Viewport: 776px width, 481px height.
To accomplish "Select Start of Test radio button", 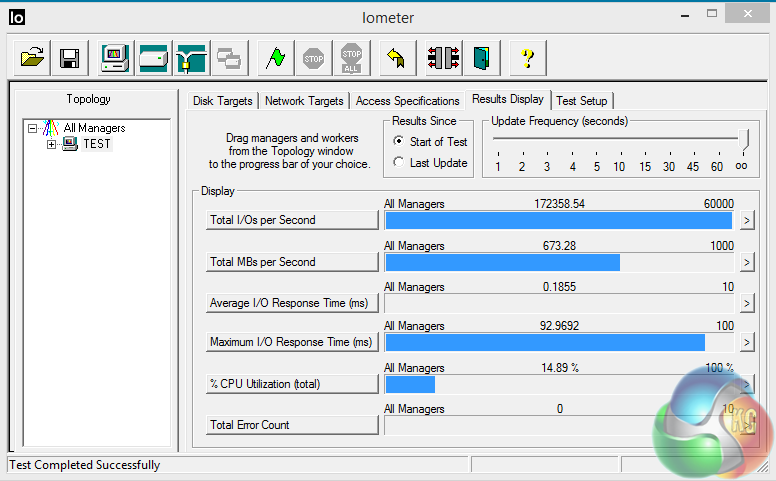I will tap(398, 141).
